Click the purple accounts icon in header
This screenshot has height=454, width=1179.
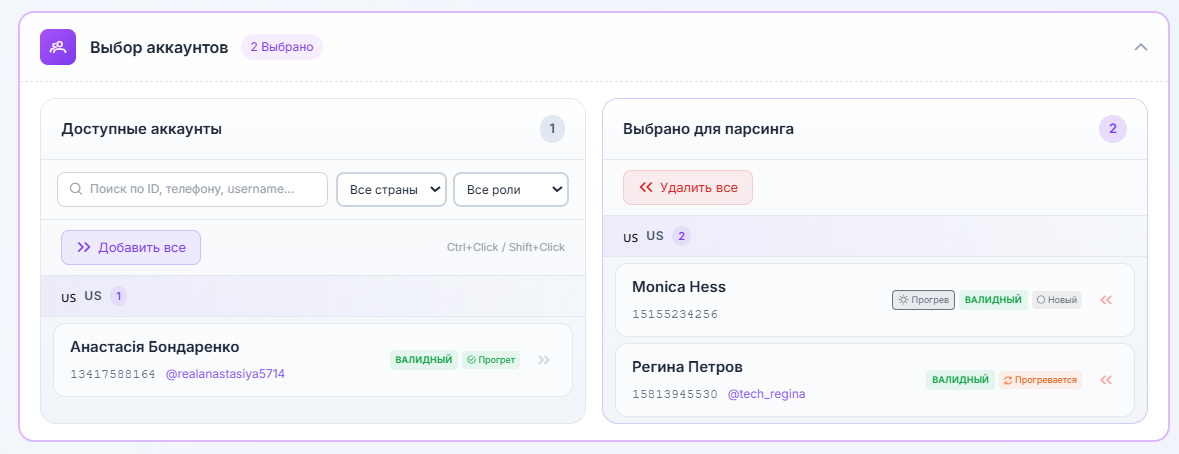click(58, 47)
